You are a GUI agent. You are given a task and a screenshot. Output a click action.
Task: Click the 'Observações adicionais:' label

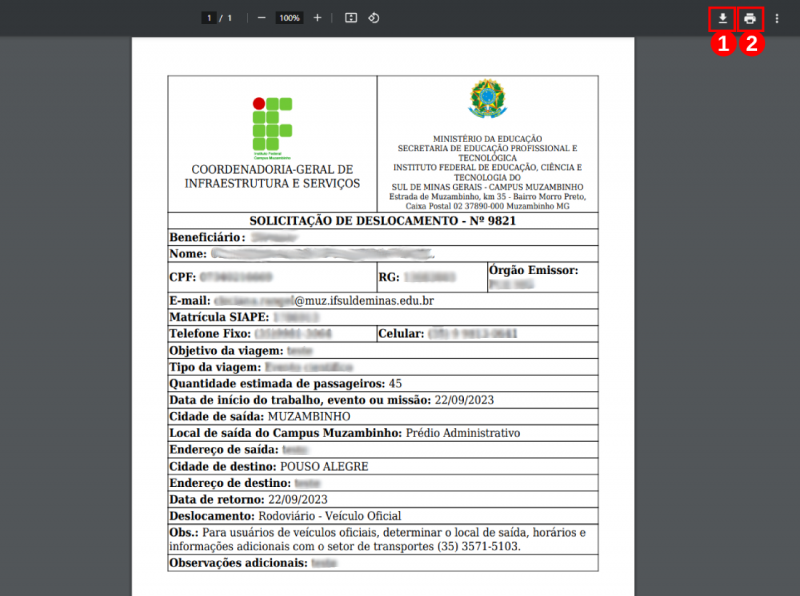click(239, 562)
